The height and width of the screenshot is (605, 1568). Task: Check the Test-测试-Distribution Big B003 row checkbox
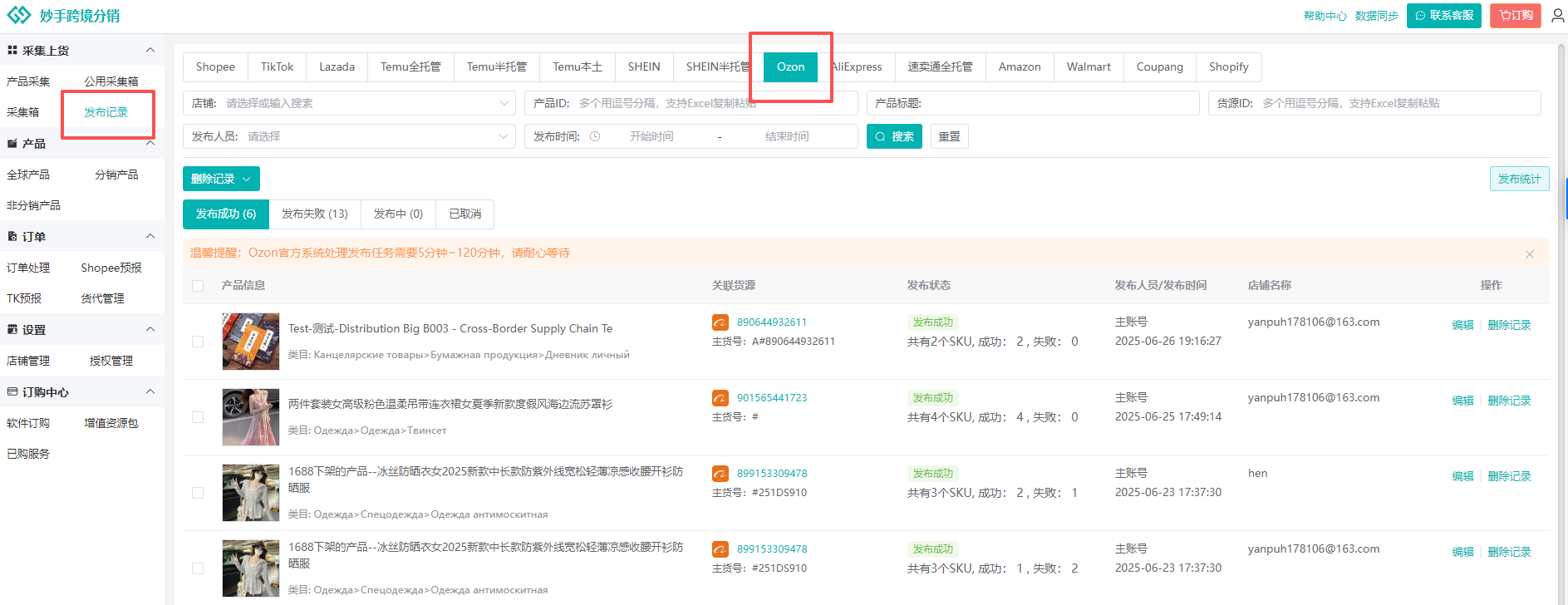[198, 342]
